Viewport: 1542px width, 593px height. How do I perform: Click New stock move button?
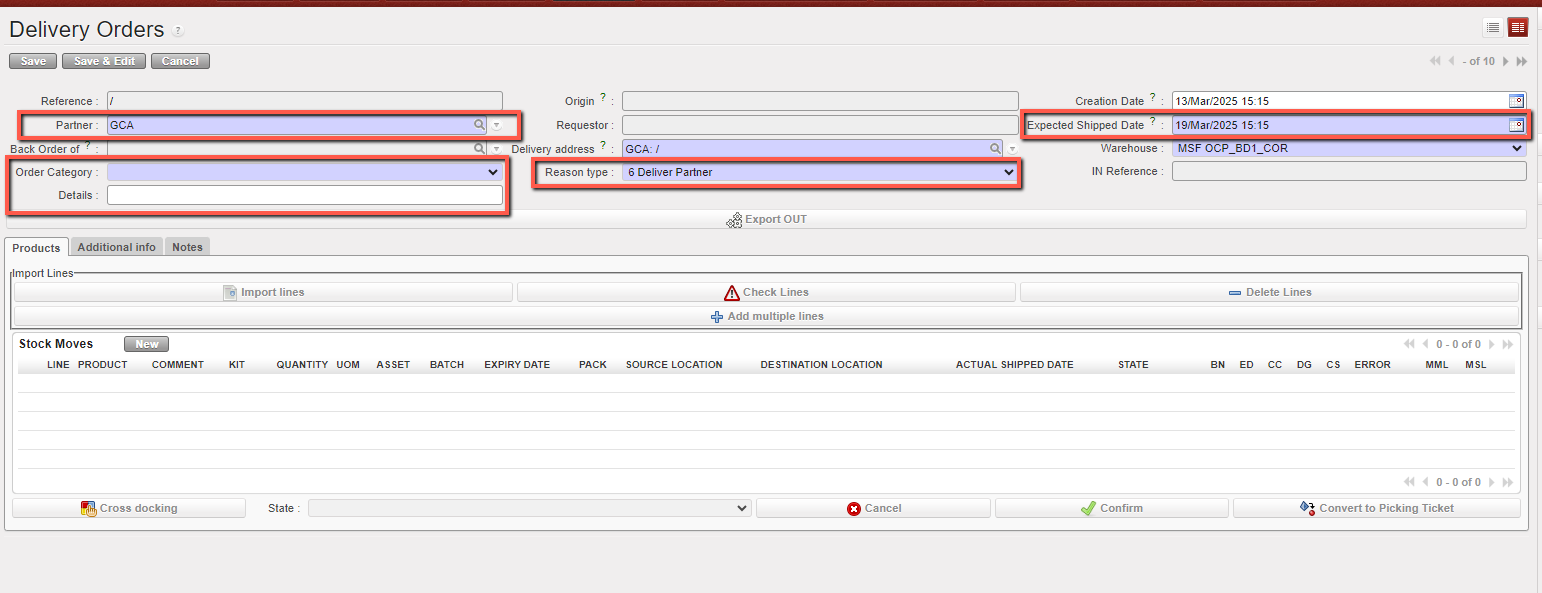pyautogui.click(x=147, y=344)
